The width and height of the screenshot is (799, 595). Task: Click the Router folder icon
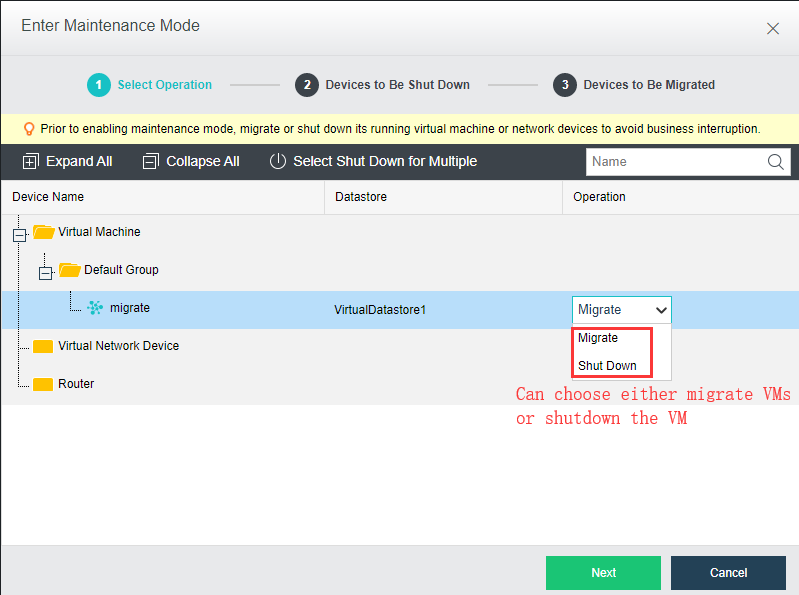click(x=43, y=384)
